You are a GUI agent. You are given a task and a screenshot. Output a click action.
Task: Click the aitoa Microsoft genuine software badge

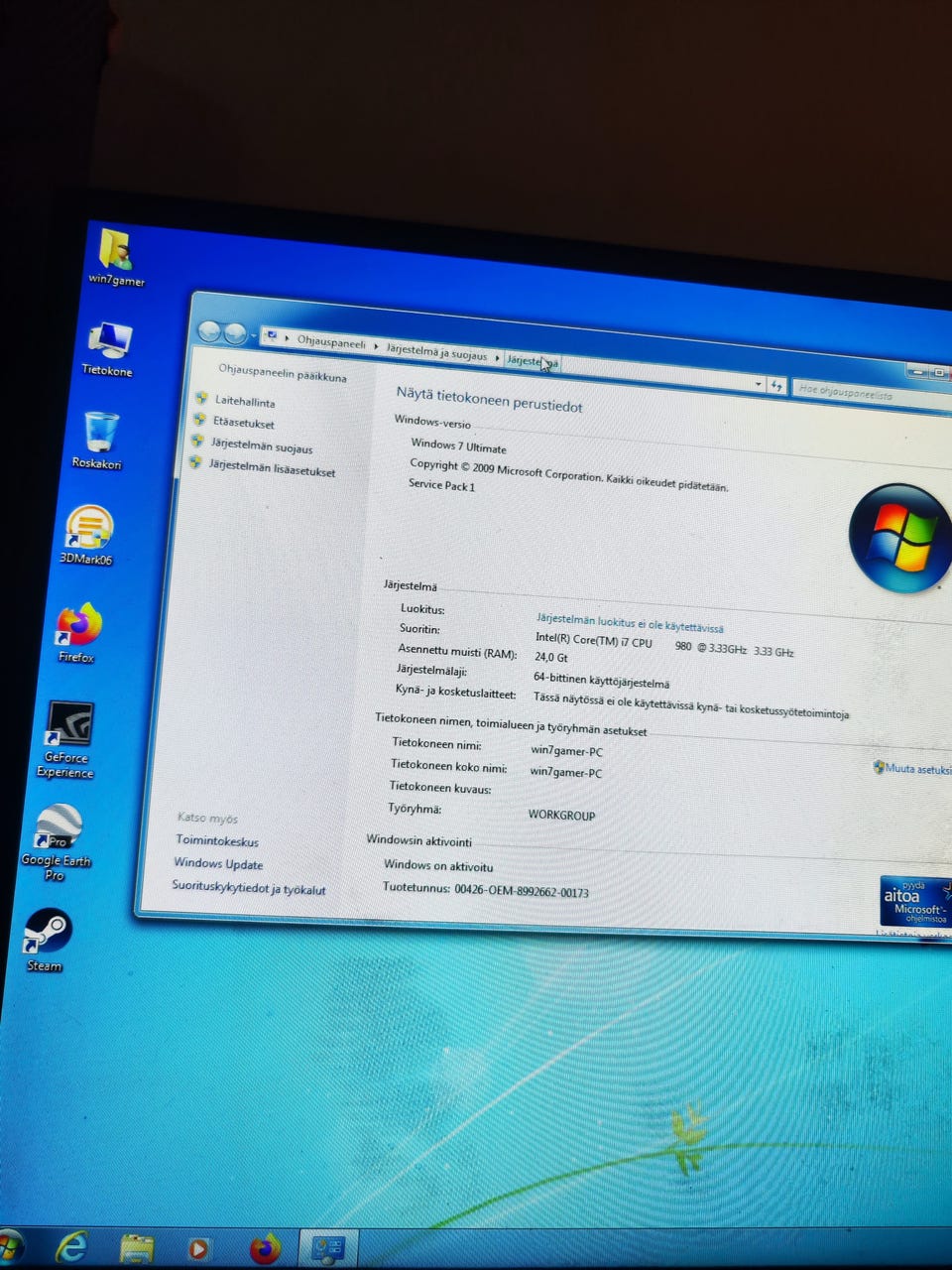[915, 902]
